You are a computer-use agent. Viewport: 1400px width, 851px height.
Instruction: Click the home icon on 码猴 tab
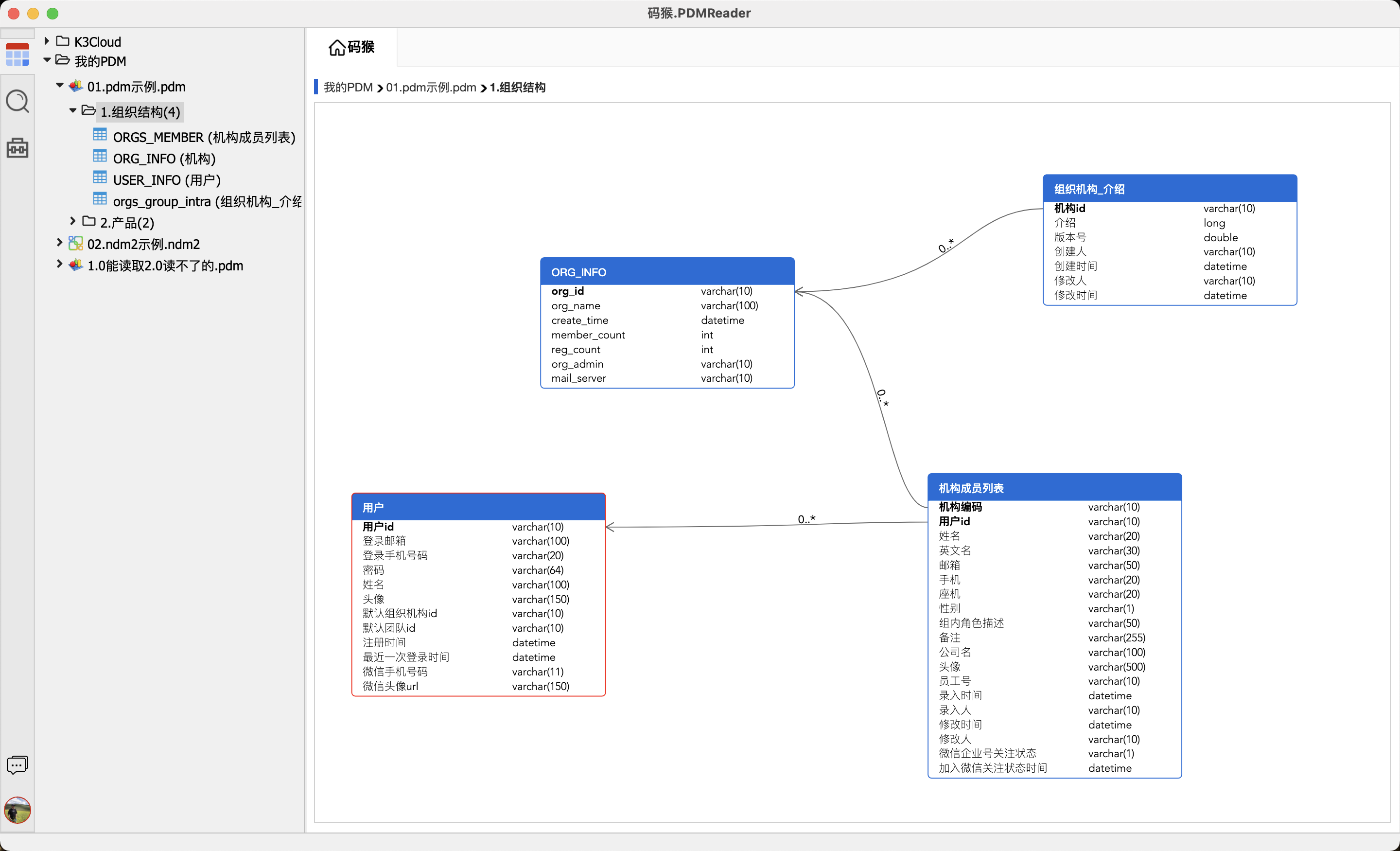336,47
